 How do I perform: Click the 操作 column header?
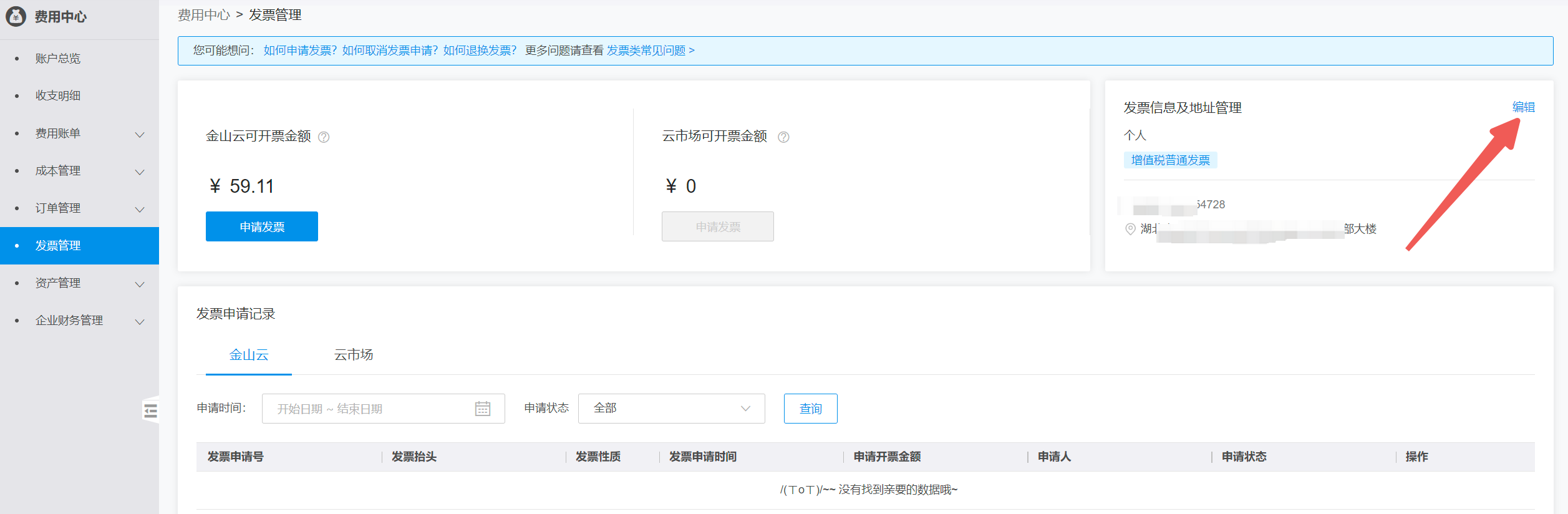[x=1417, y=457]
